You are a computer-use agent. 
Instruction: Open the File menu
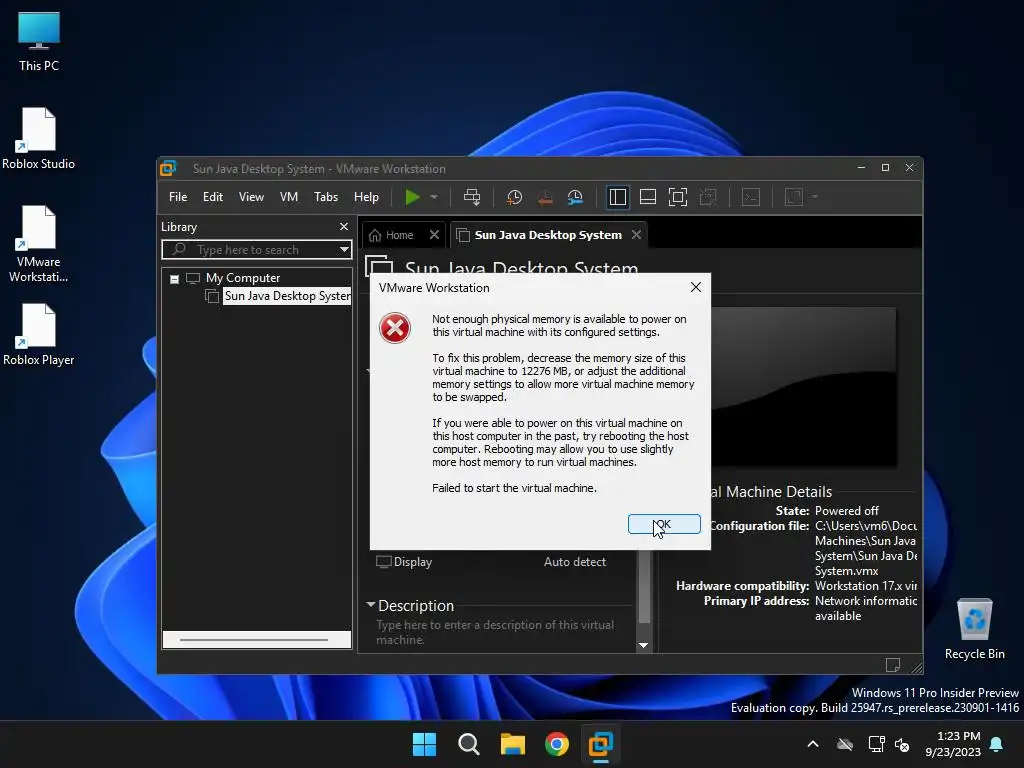(178, 197)
